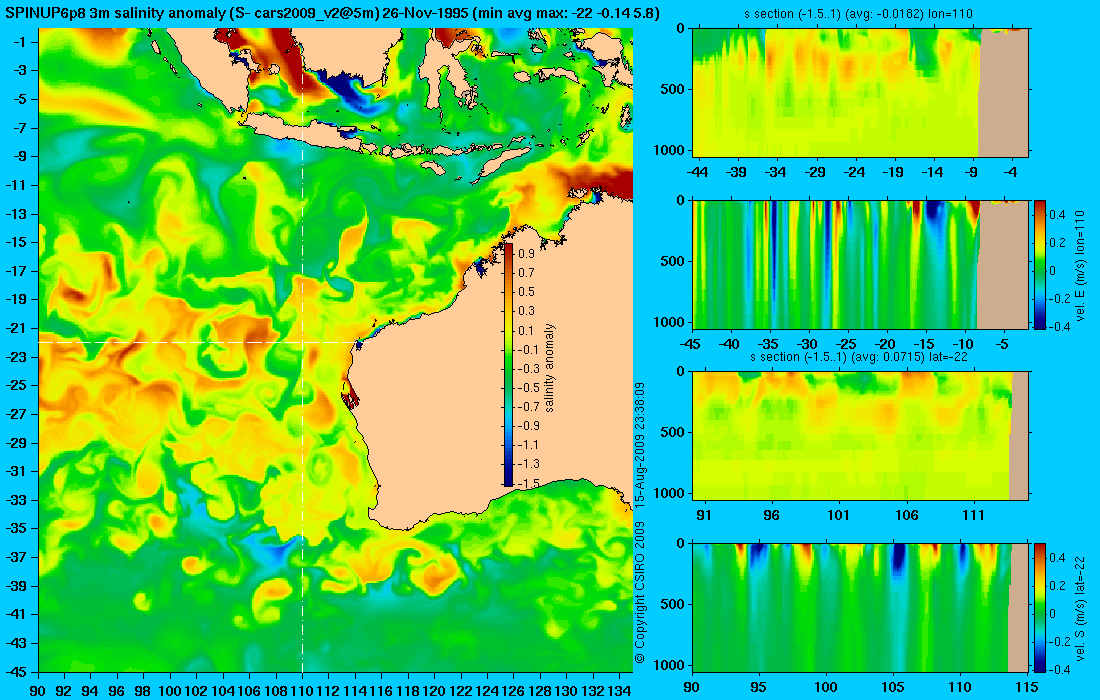Click the -40 label on vel. E axis

pyautogui.click(x=730, y=344)
